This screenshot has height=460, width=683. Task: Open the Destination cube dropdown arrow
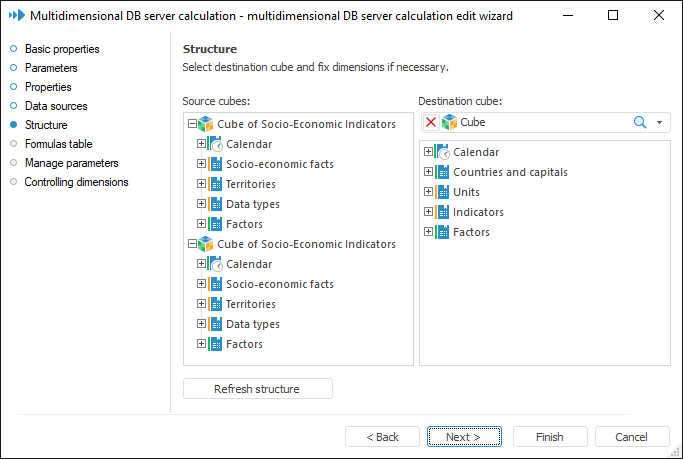tap(660, 122)
